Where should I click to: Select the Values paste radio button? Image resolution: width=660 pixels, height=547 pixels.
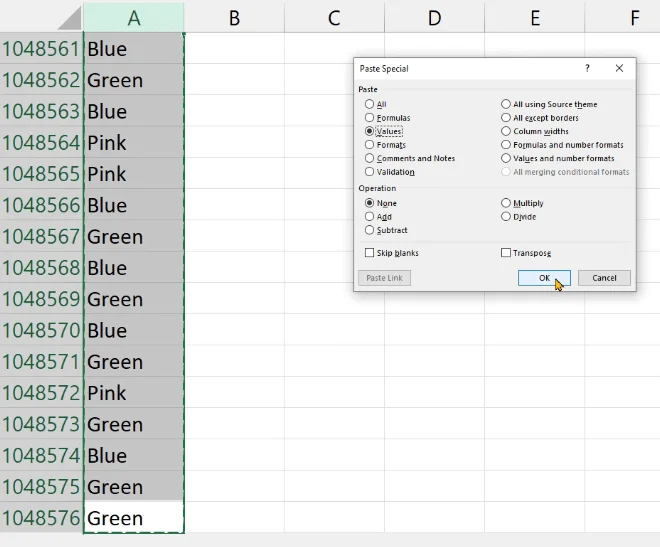pyautogui.click(x=370, y=131)
